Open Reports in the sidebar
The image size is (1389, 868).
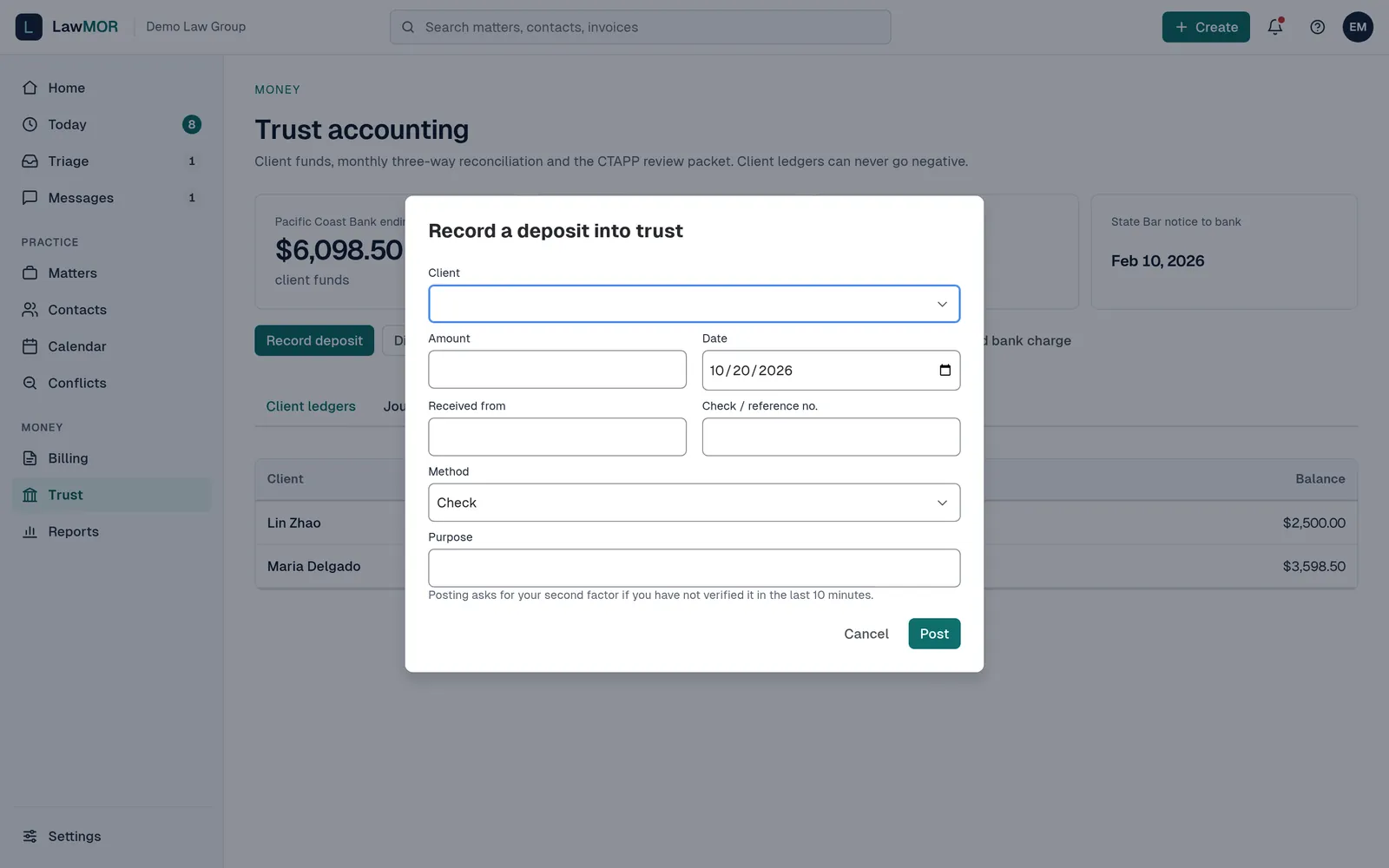tap(112, 531)
